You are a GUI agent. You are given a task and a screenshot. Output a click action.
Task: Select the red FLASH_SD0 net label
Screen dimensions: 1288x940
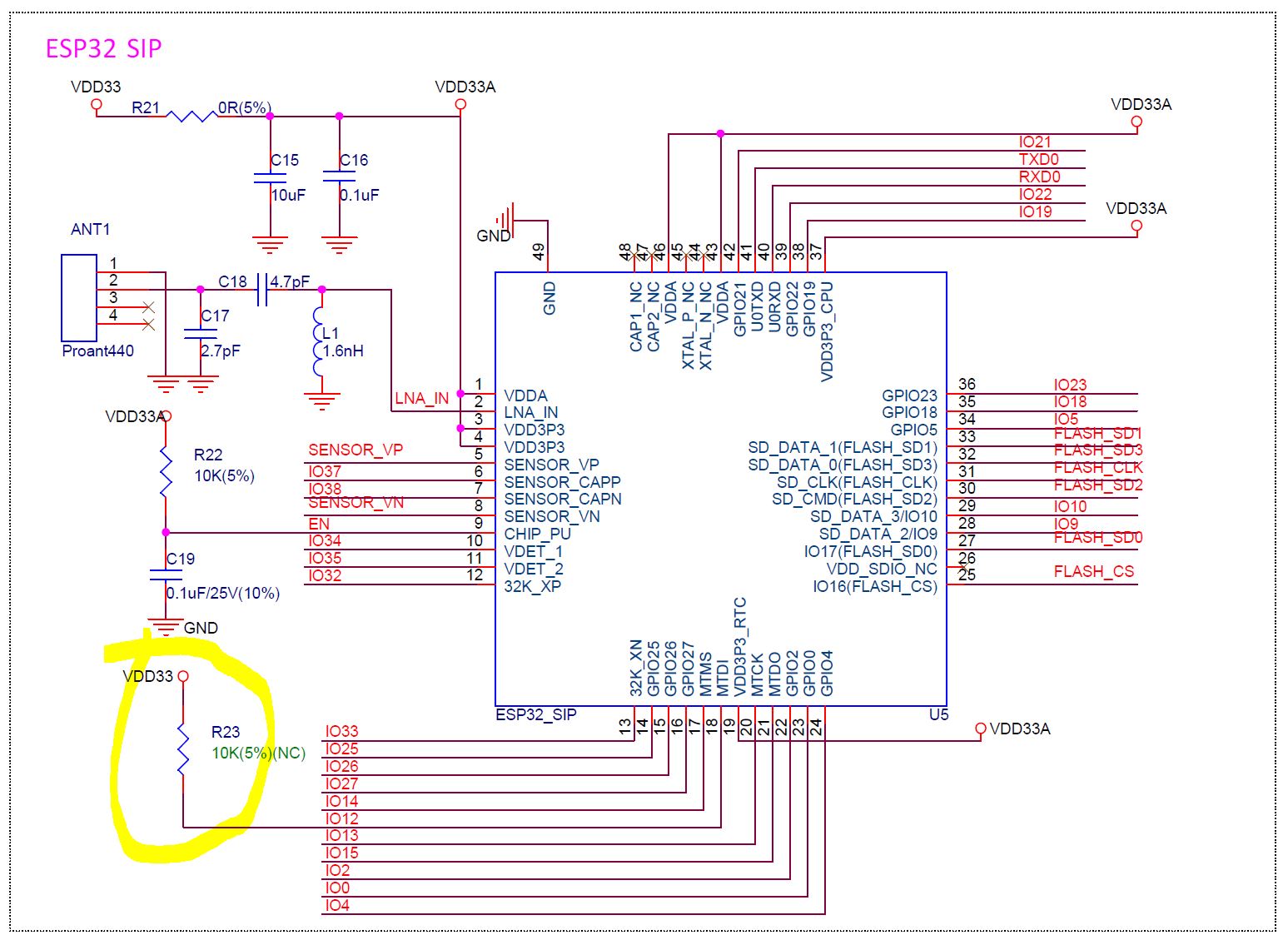pyautogui.click(x=1098, y=538)
